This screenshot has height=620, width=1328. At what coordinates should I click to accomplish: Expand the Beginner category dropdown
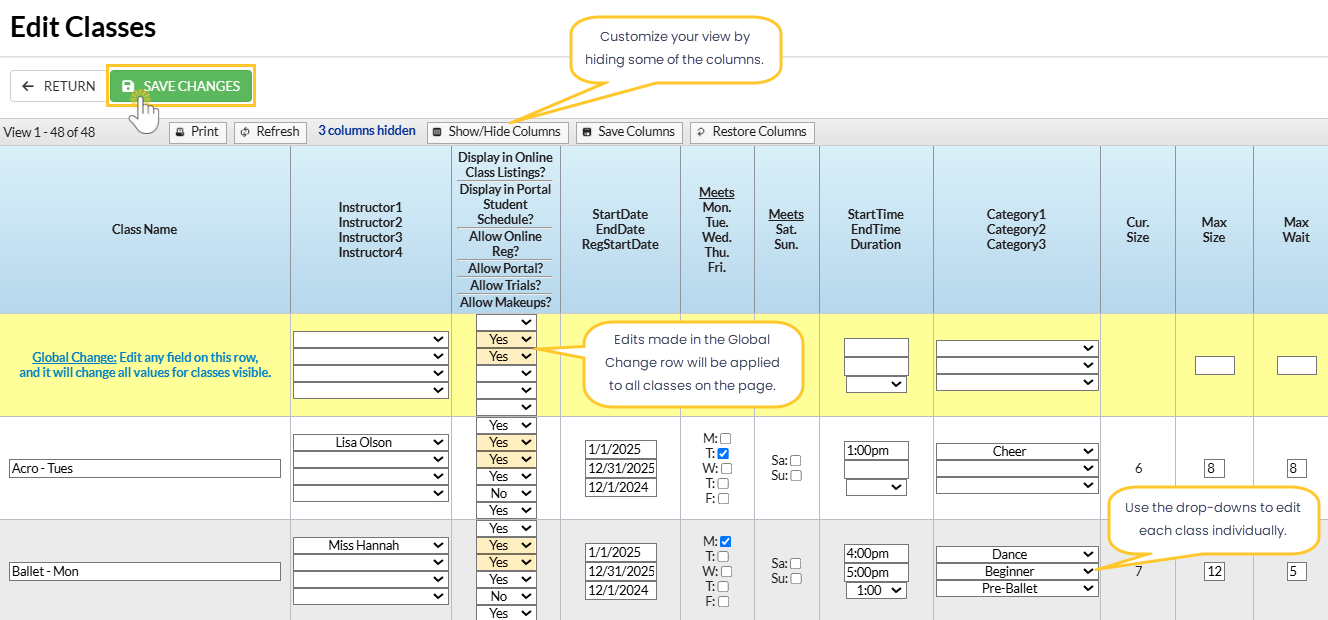click(1016, 571)
